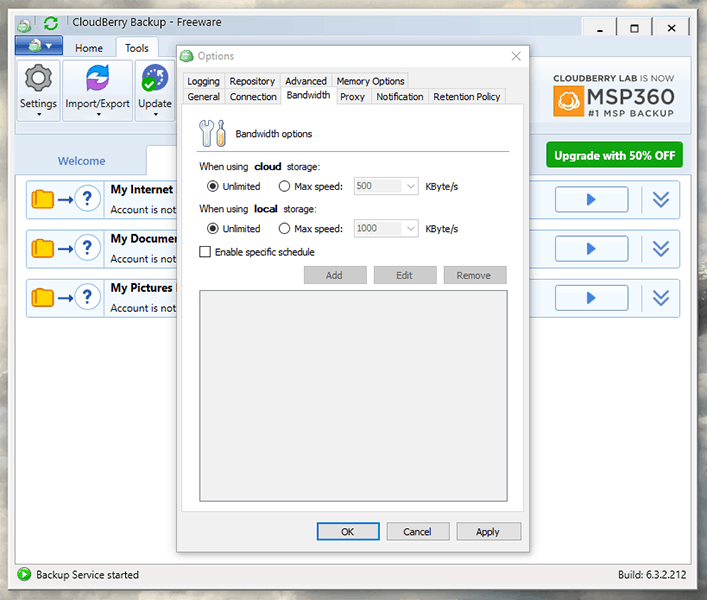
Task: Open the cloud max speed 500 dropdown
Action: tap(410, 186)
